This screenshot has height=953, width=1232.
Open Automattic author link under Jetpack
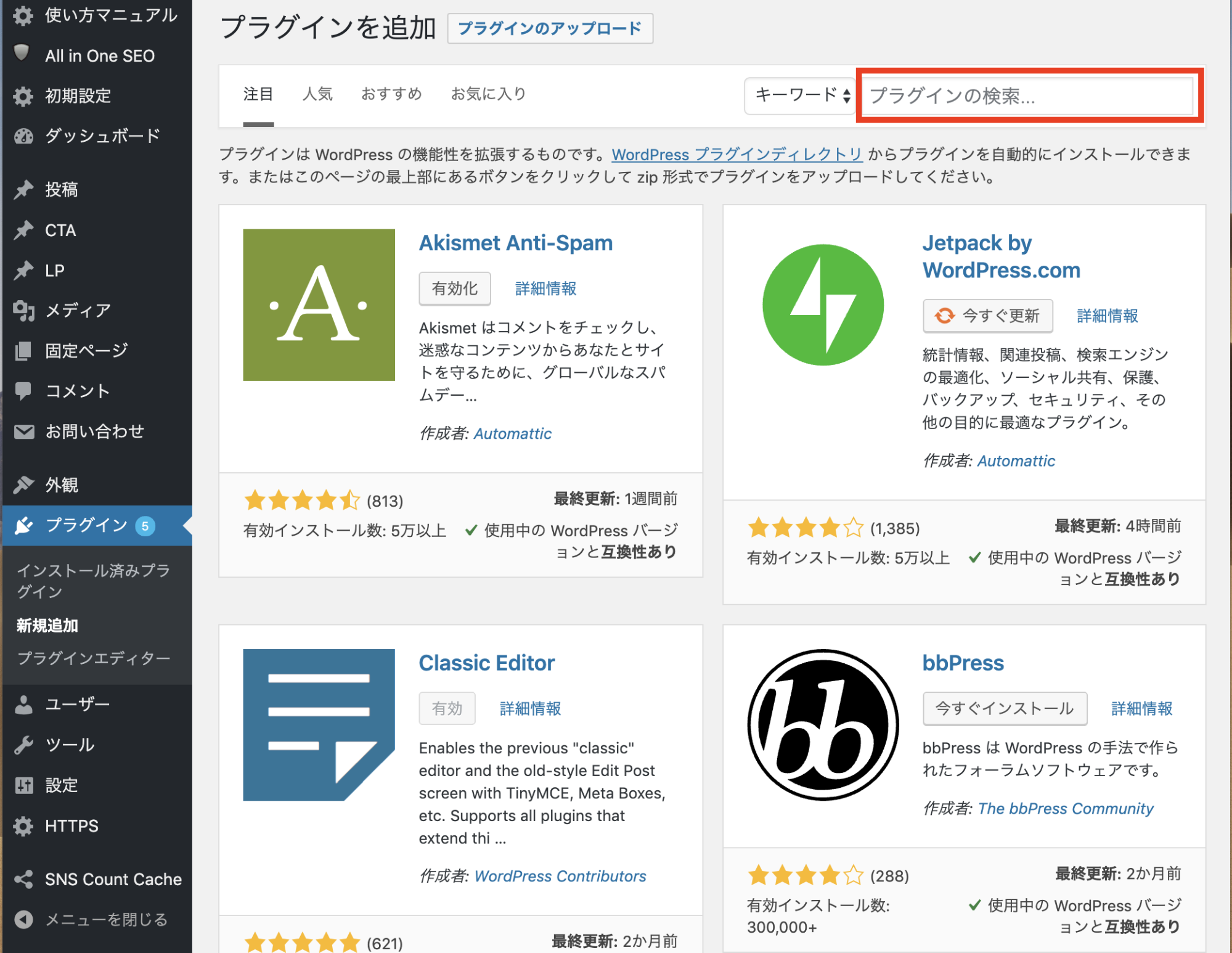pos(1016,460)
